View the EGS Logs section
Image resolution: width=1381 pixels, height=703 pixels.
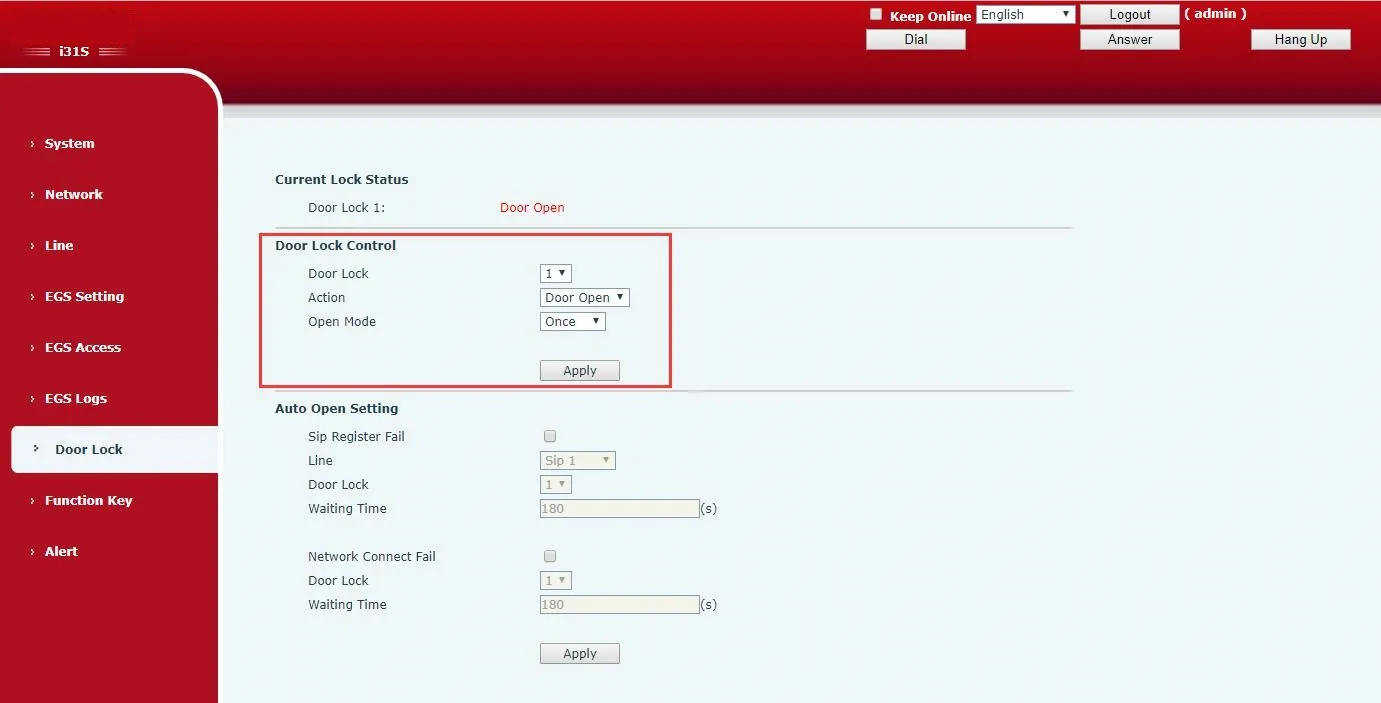click(x=76, y=398)
